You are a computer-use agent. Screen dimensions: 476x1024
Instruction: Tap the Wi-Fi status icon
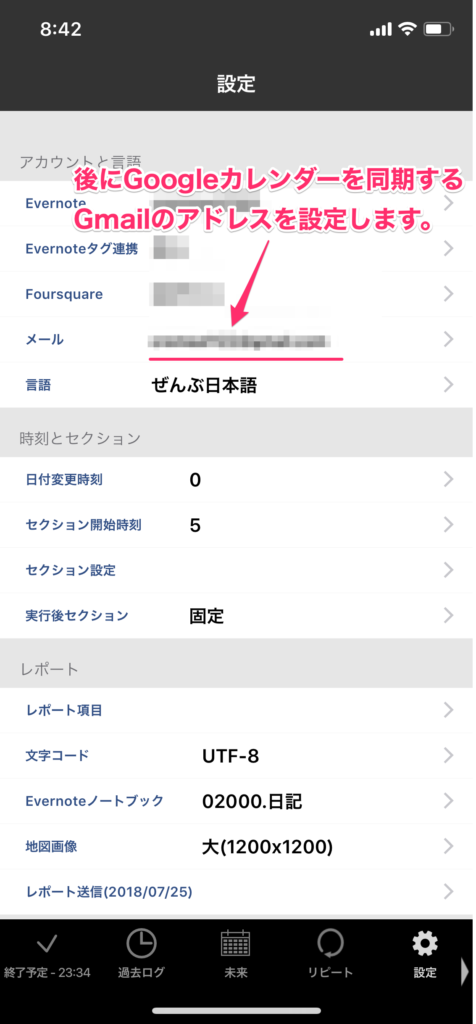click(x=408, y=29)
